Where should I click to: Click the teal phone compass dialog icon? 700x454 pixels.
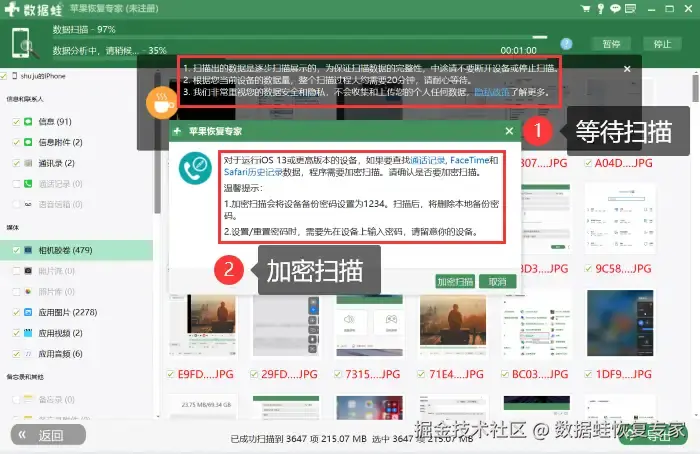195,168
